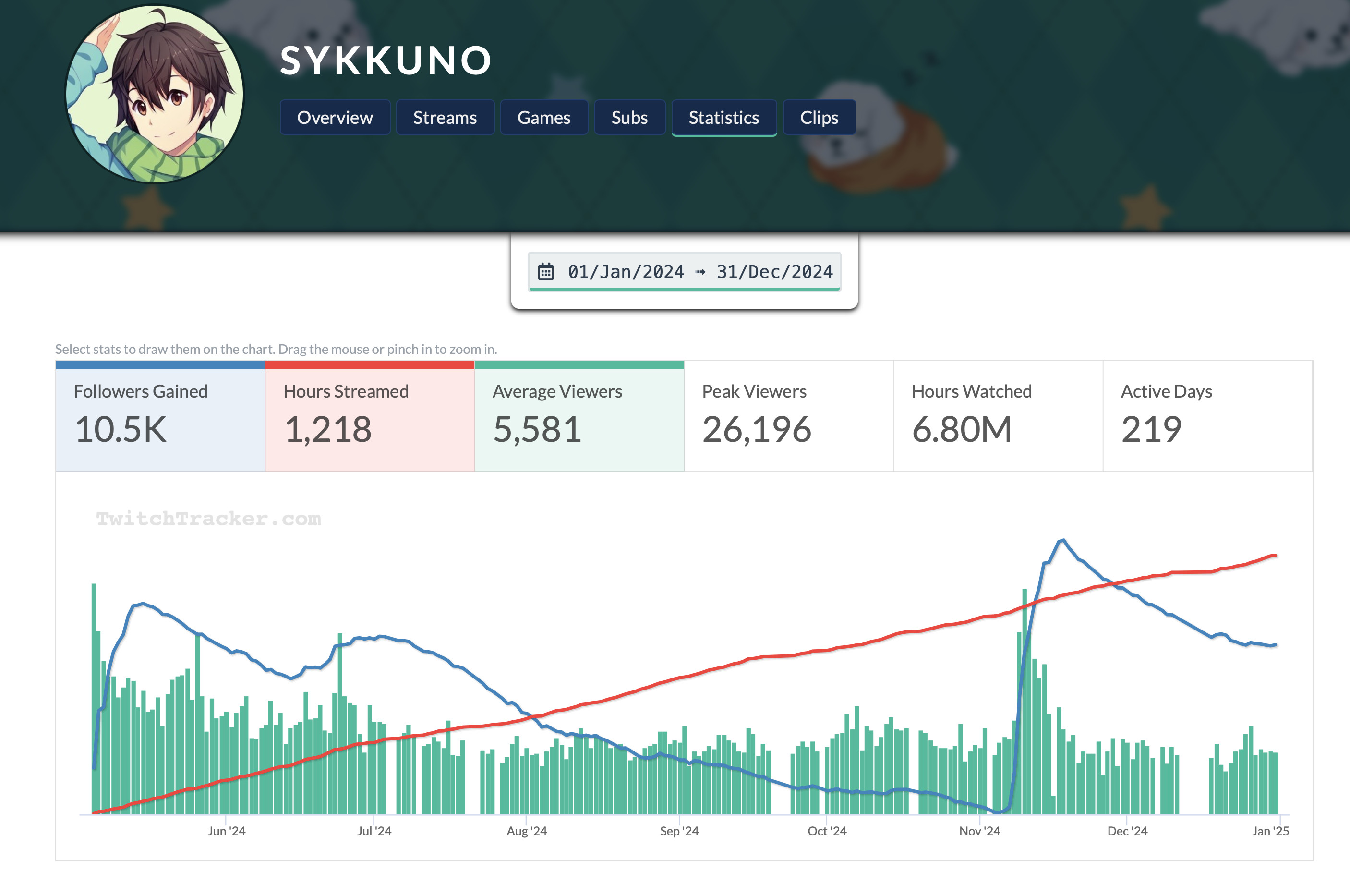Go to the Subs tab
The width and height of the screenshot is (1350, 896).
tap(629, 118)
